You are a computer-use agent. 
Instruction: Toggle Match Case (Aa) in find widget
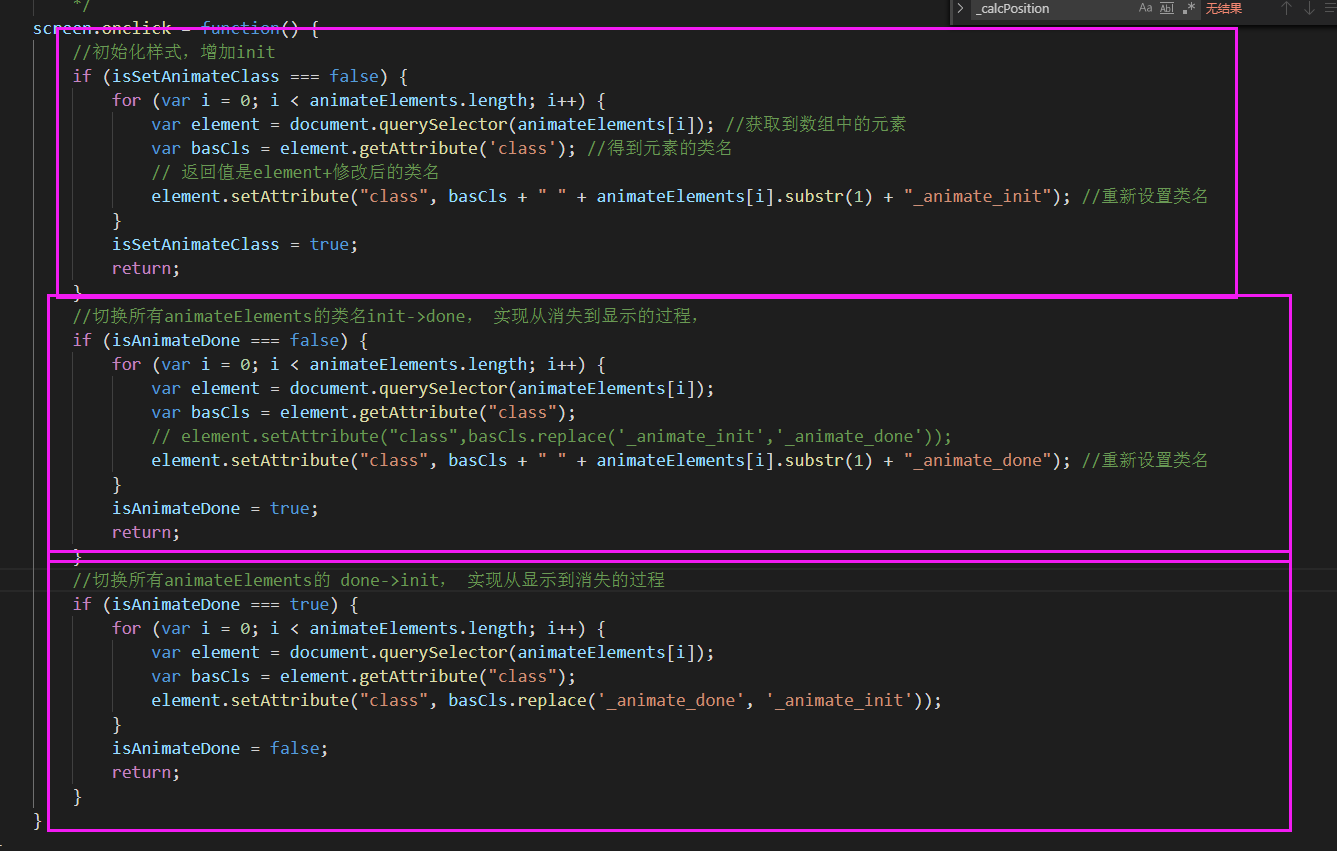coord(1145,8)
